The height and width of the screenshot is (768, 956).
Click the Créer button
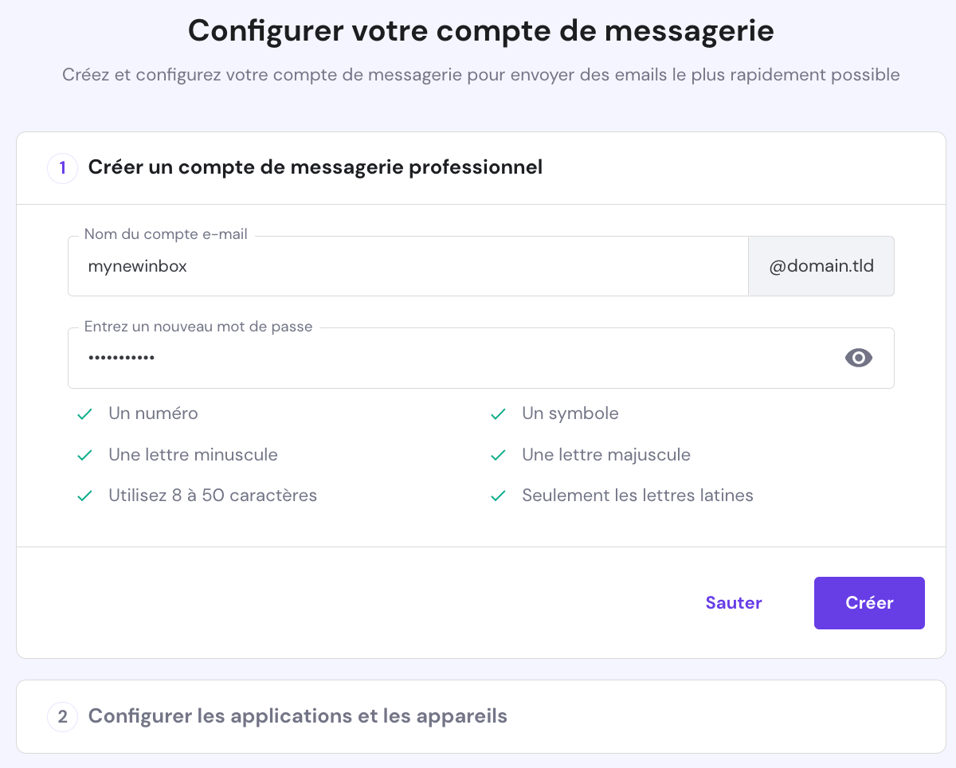(868, 602)
